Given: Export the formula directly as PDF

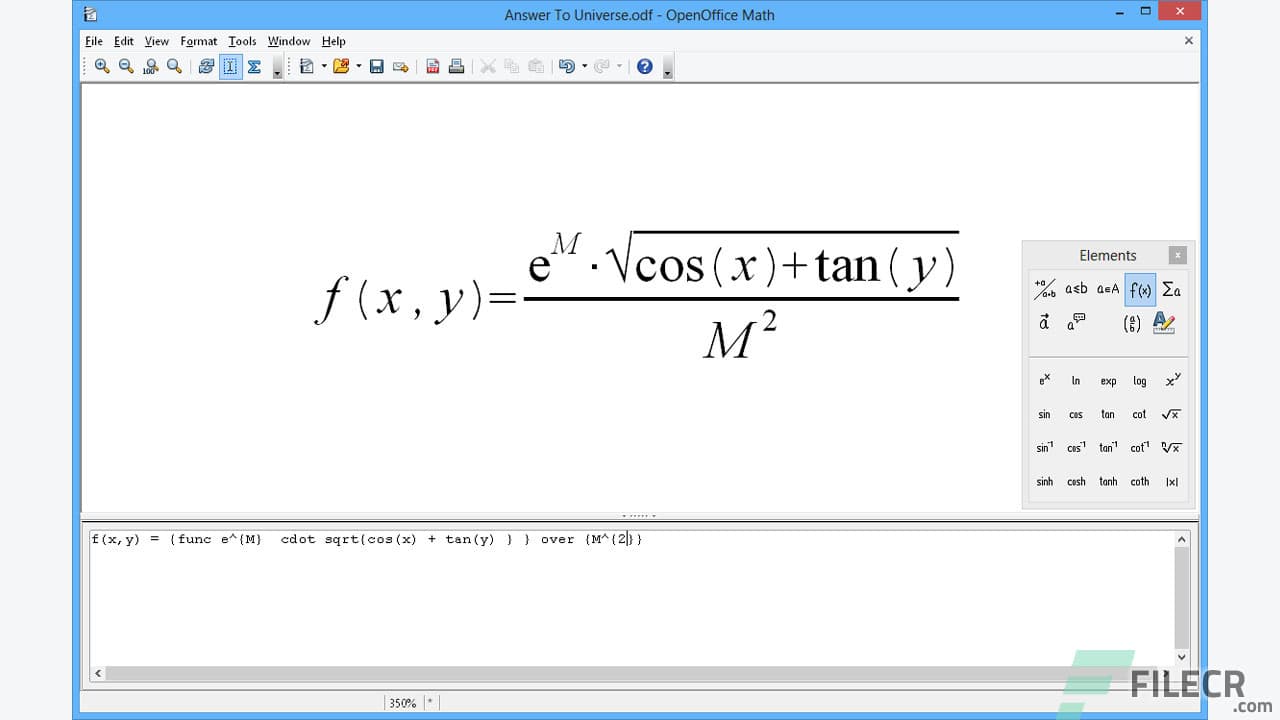Looking at the screenshot, I should [432, 66].
